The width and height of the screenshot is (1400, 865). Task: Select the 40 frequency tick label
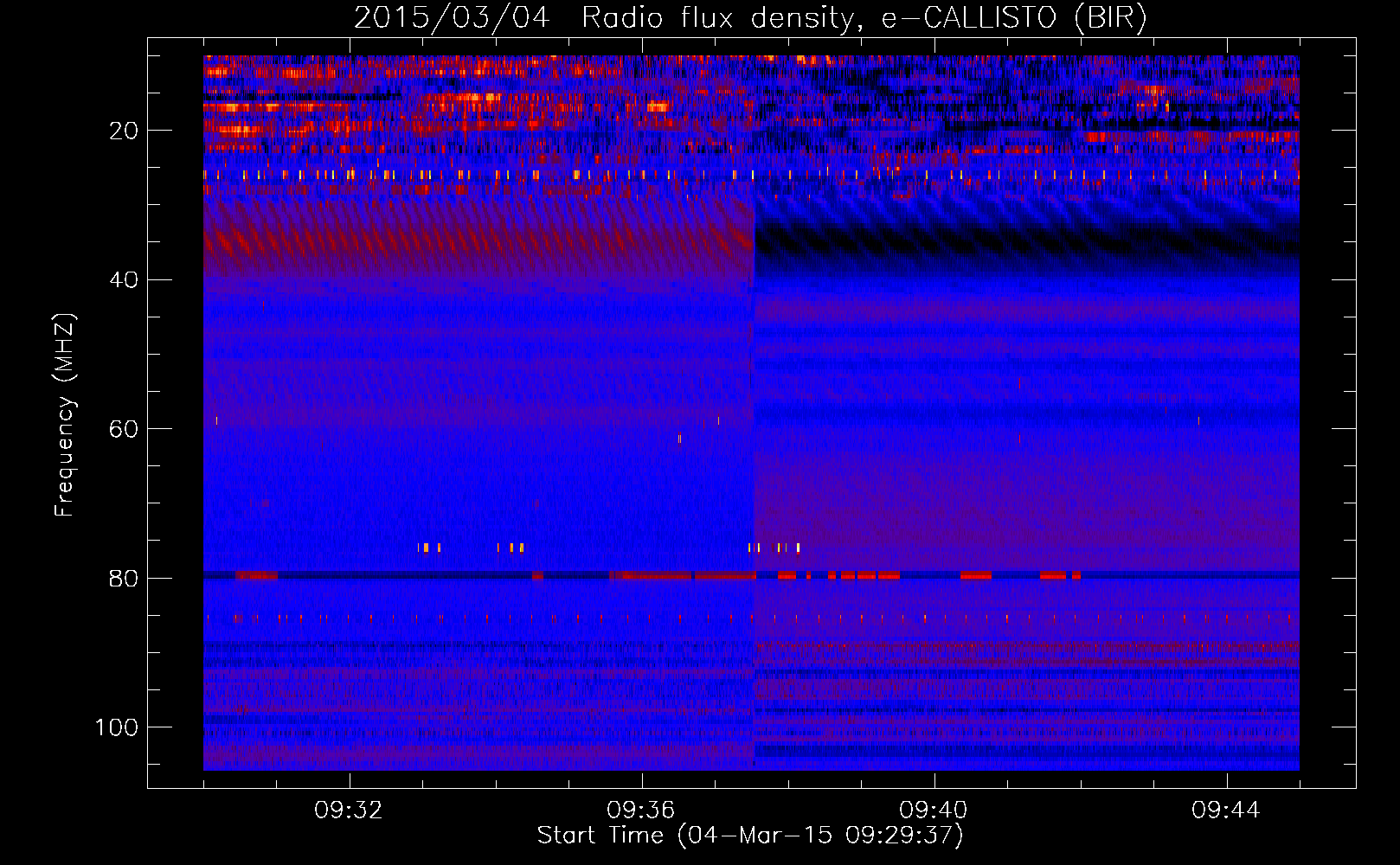pos(124,280)
